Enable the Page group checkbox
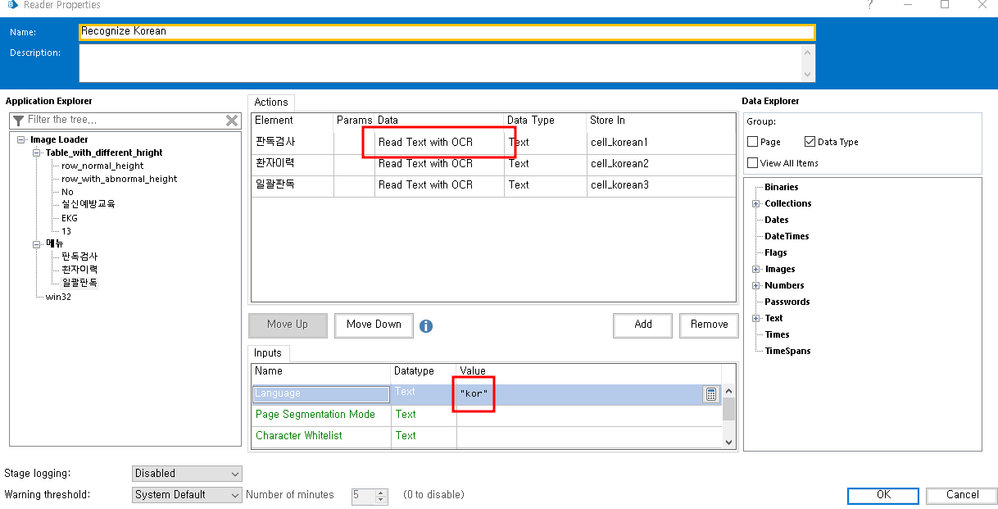Viewport: 998px width, 509px height. 753,142
